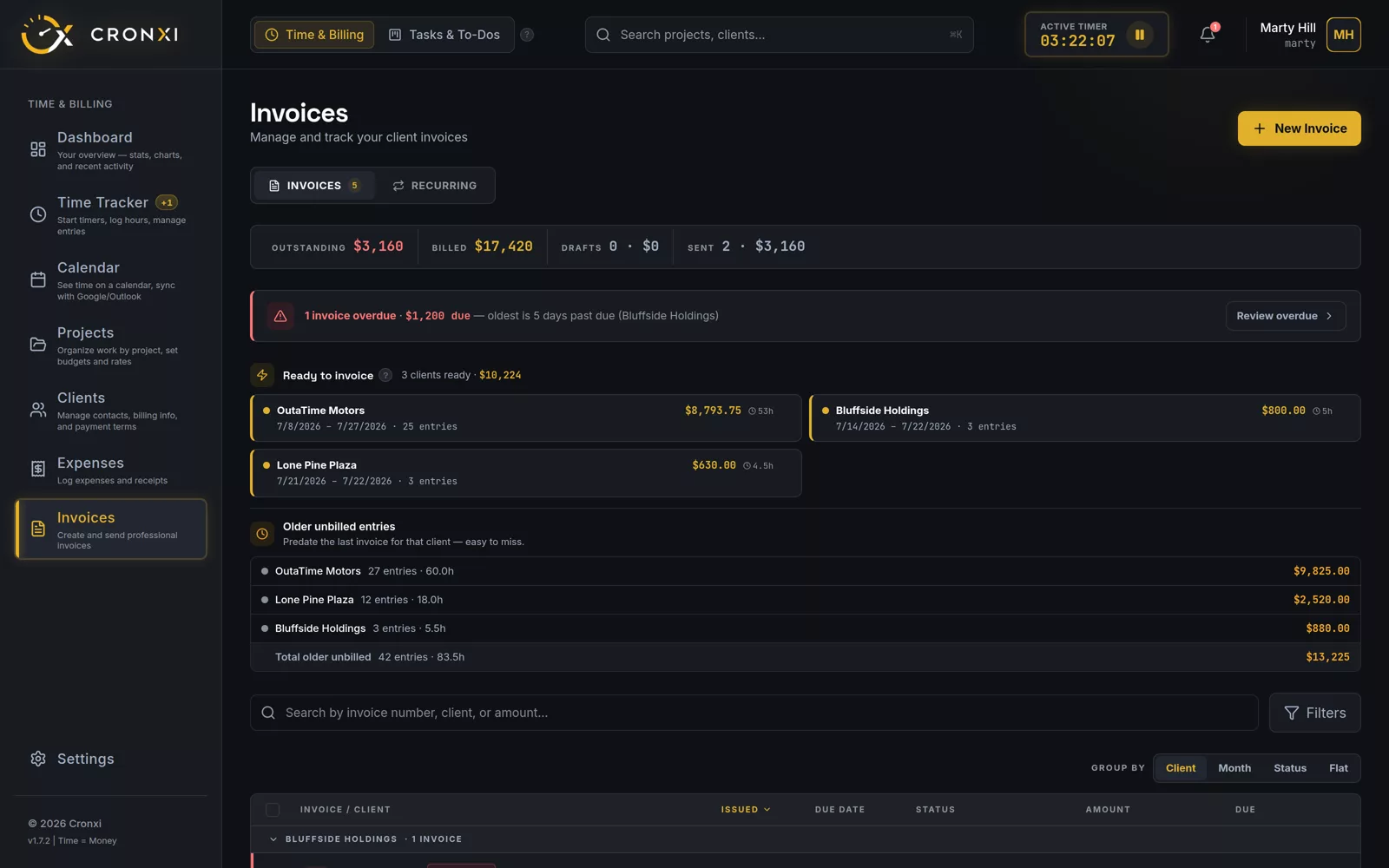Tick the select-all invoices checkbox
Image resolution: width=1389 pixels, height=868 pixels.
(x=273, y=810)
